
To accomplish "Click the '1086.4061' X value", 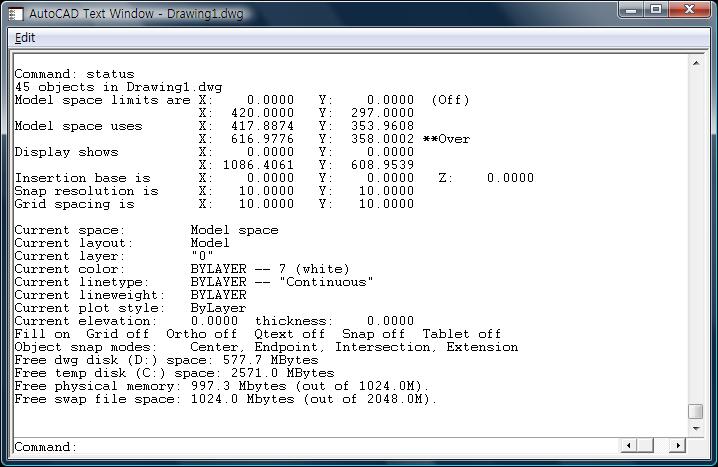I will (x=258, y=165).
